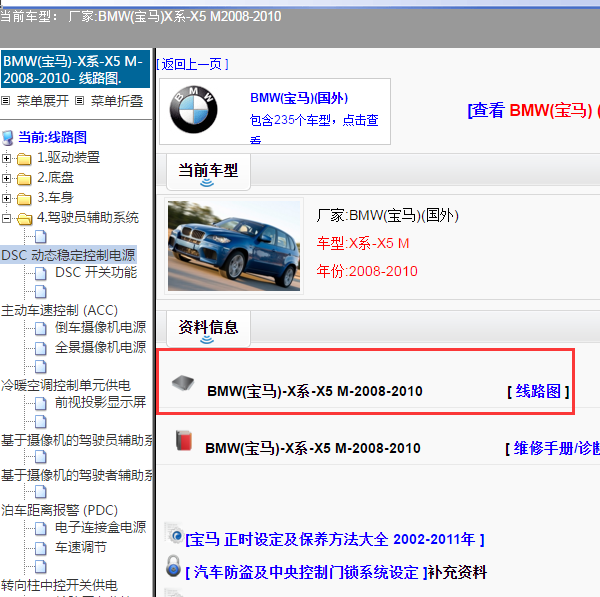Click the folder icon for 2.底盘

pos(24,178)
